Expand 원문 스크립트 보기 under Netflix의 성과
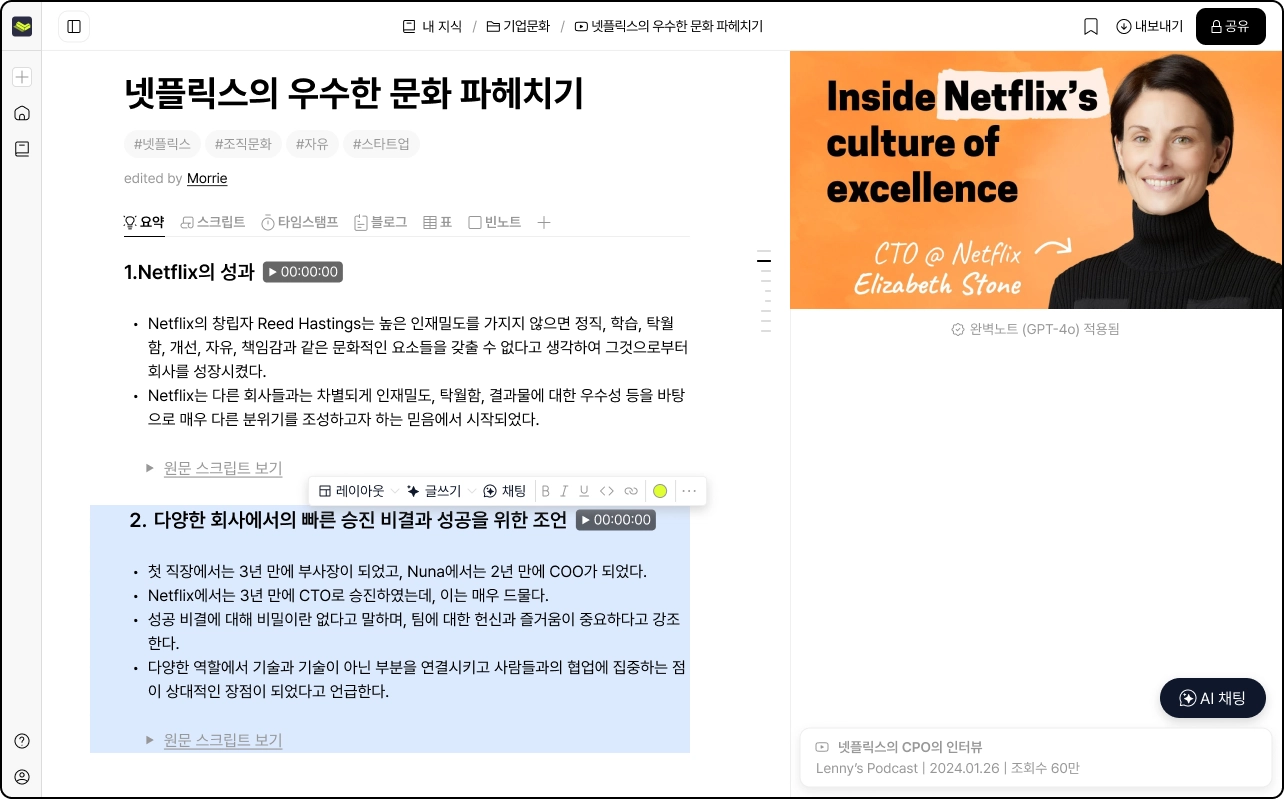 [214, 468]
